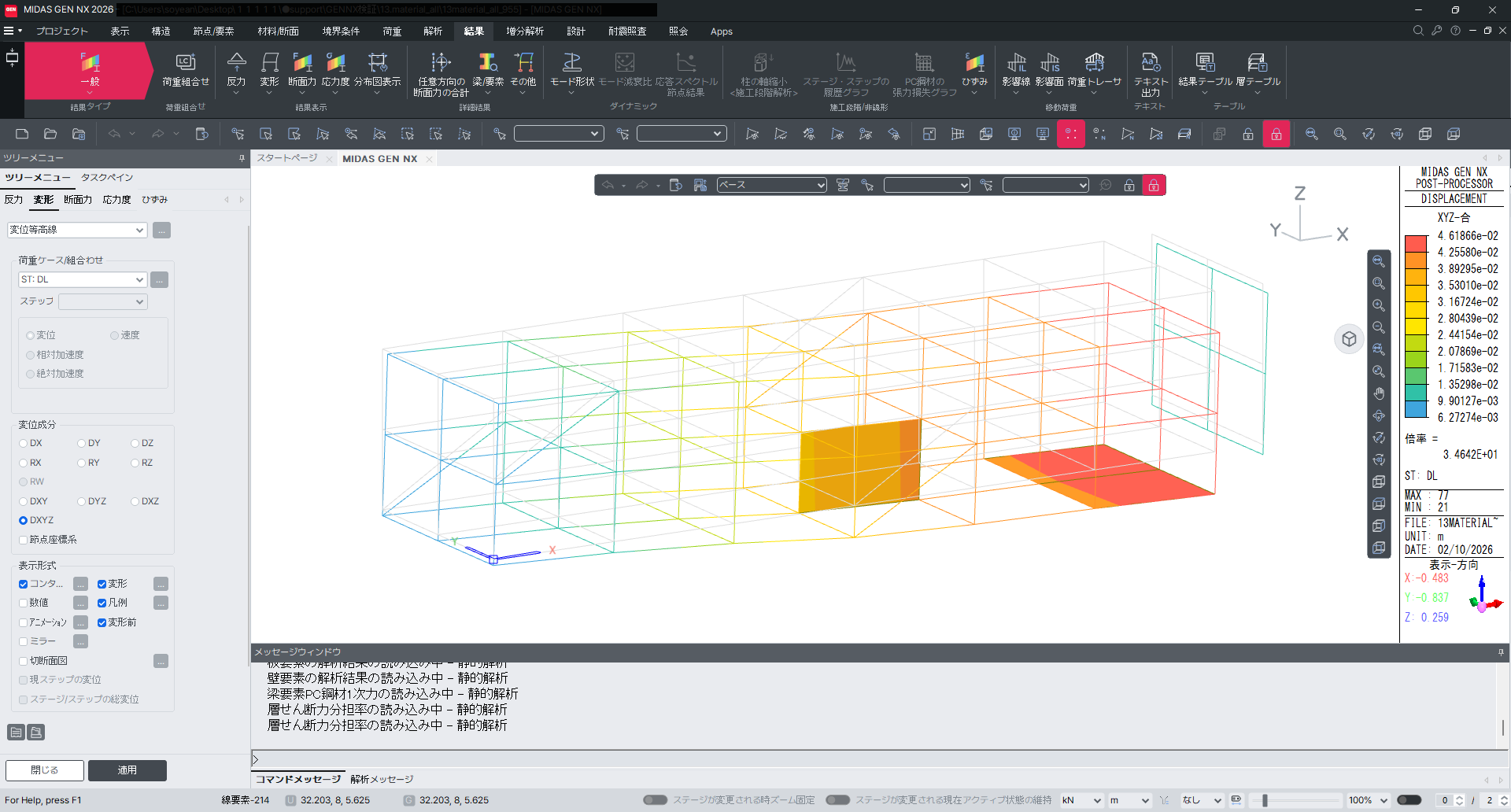Screen dimensions: 1511x812
Task: Switch to the 解析メッセージ tab
Action: 382,779
